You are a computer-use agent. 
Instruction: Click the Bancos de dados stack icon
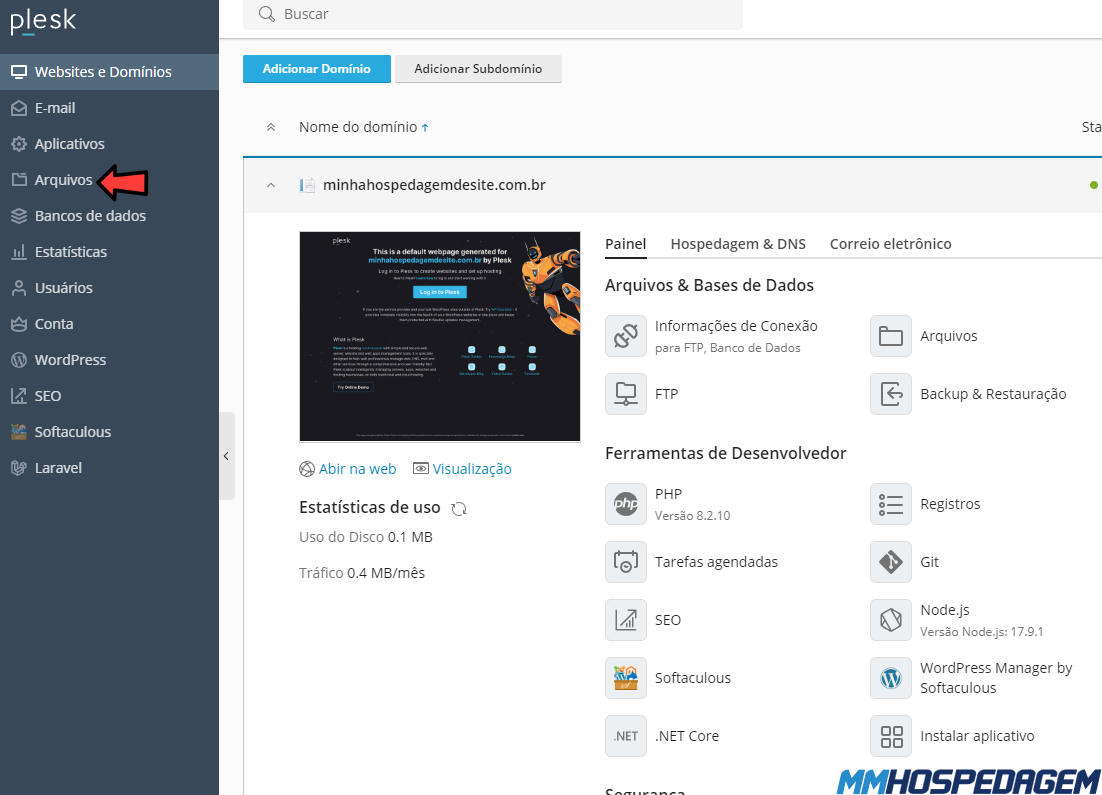pos(19,216)
